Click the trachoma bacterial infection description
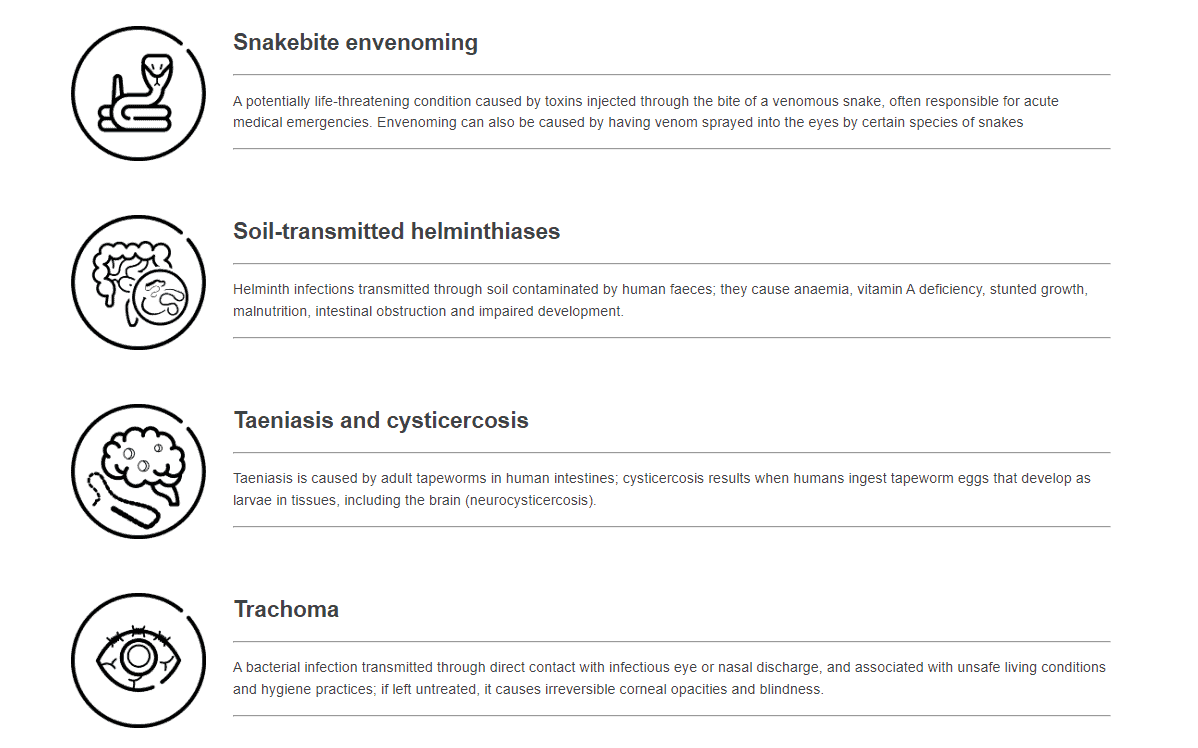This screenshot has width=1198, height=748. point(669,678)
